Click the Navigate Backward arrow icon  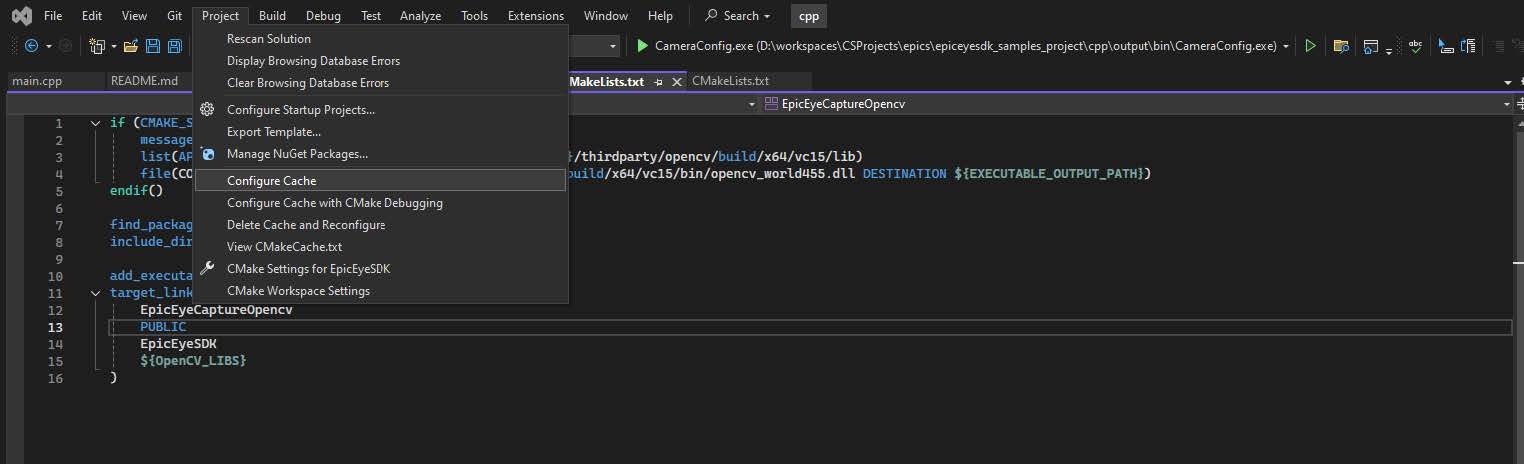[31, 46]
